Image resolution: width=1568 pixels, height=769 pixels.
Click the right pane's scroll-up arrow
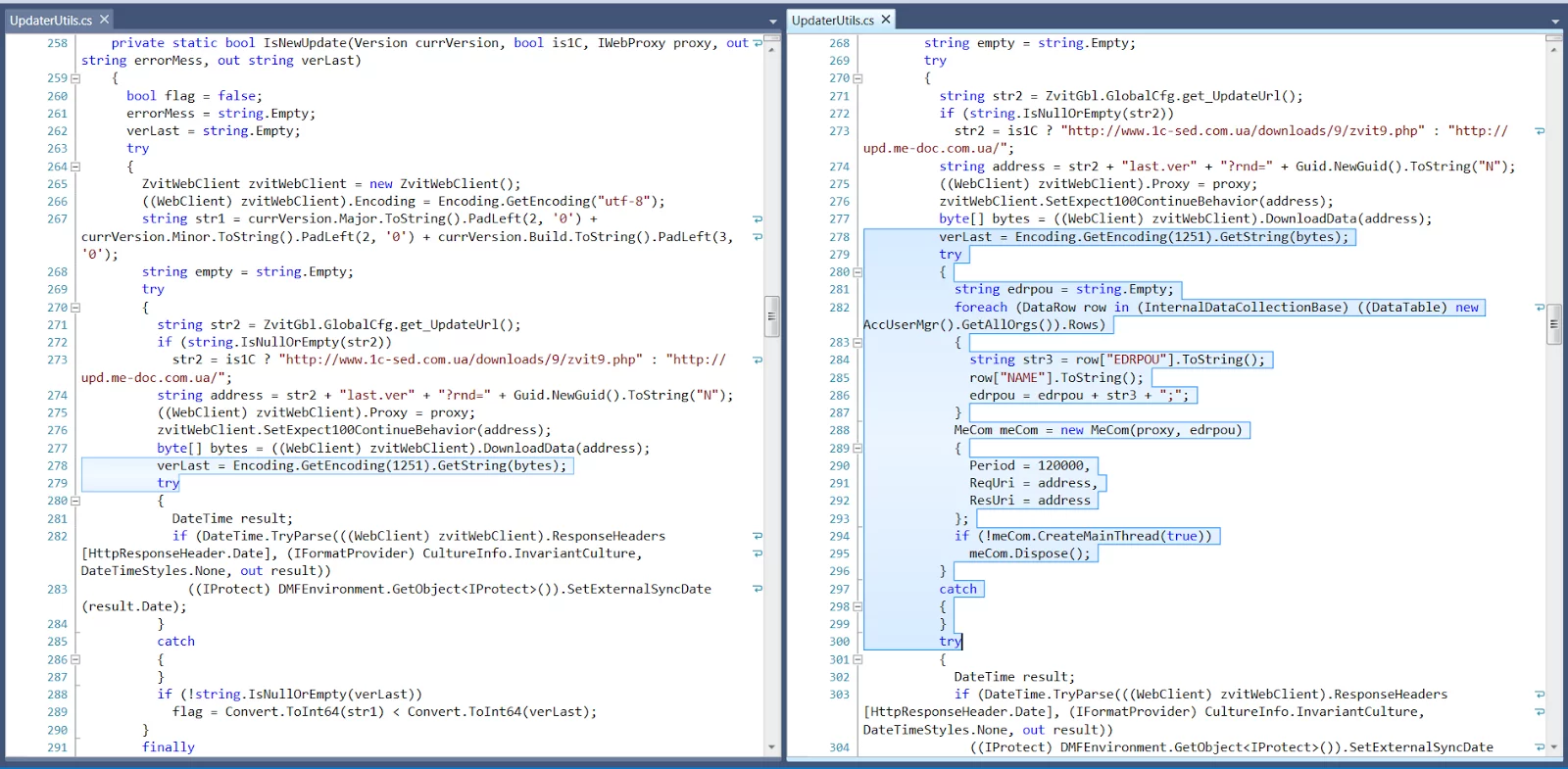tap(1554, 48)
